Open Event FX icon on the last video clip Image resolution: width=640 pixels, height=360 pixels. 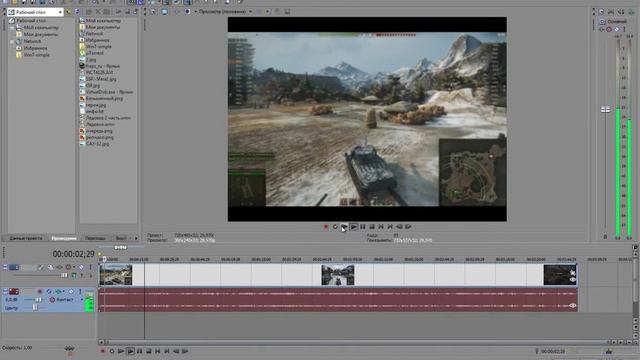573,280
